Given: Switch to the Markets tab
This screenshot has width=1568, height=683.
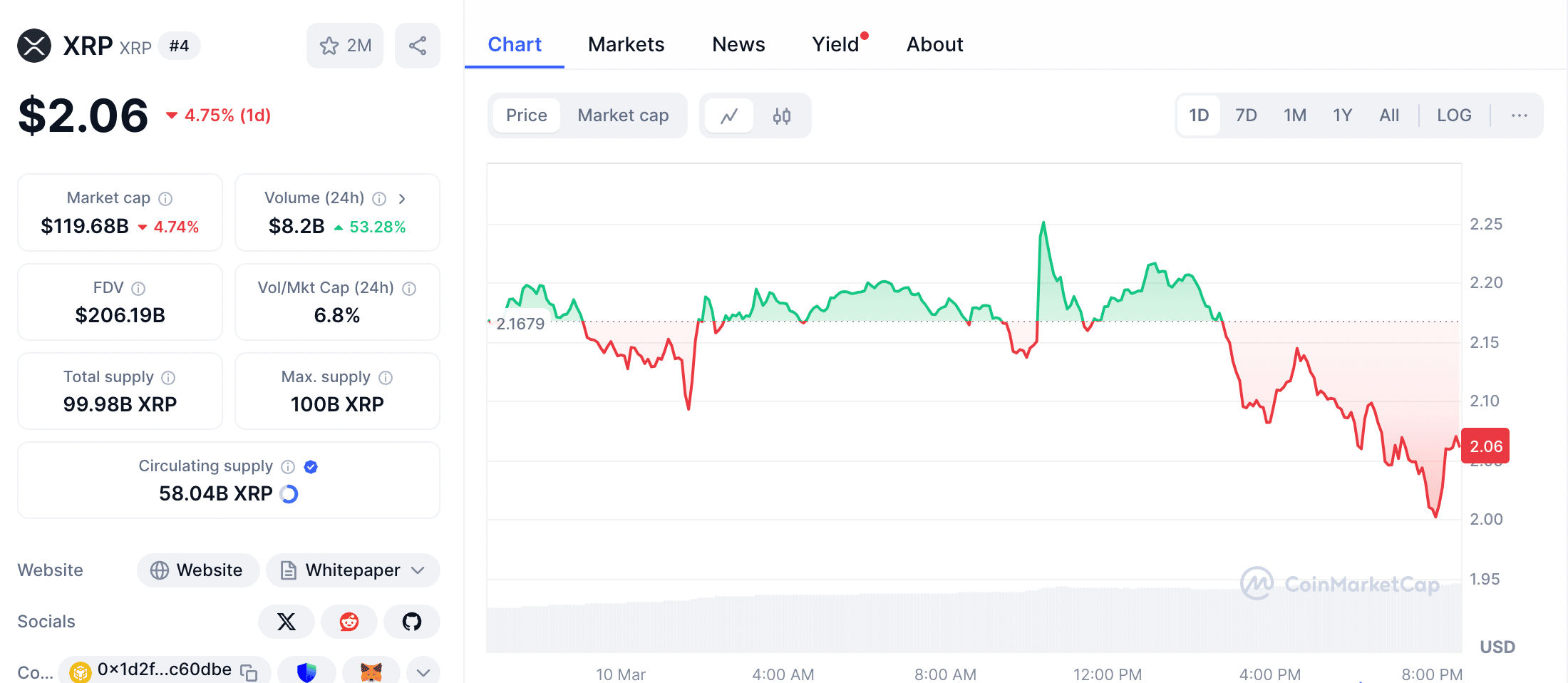Looking at the screenshot, I should pyautogui.click(x=626, y=44).
